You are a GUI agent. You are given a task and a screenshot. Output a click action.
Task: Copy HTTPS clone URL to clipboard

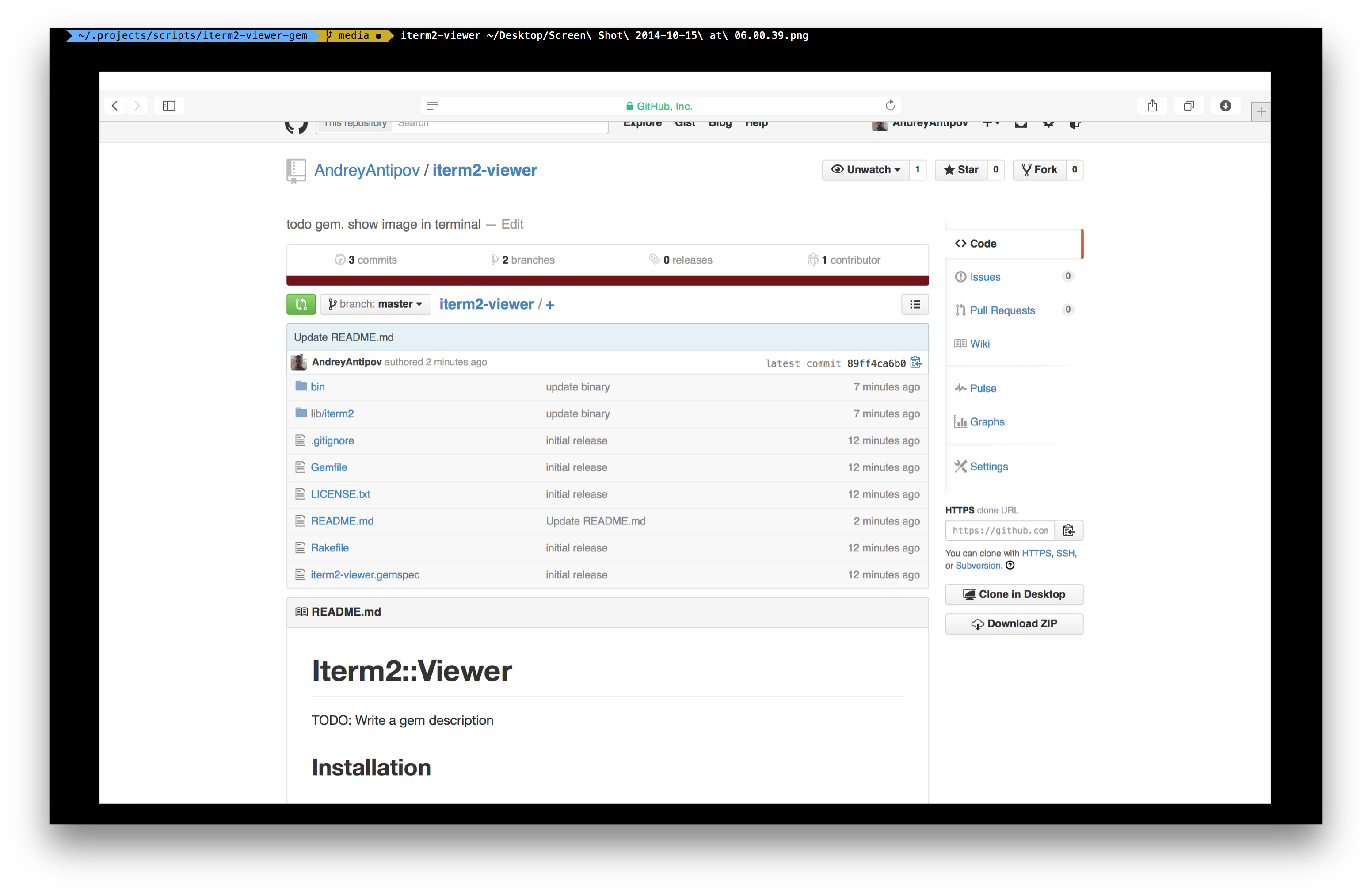tap(1068, 530)
